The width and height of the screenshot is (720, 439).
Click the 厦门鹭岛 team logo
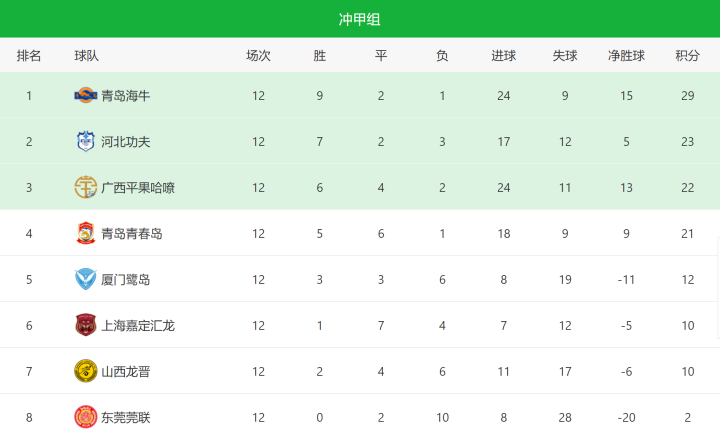(x=86, y=280)
